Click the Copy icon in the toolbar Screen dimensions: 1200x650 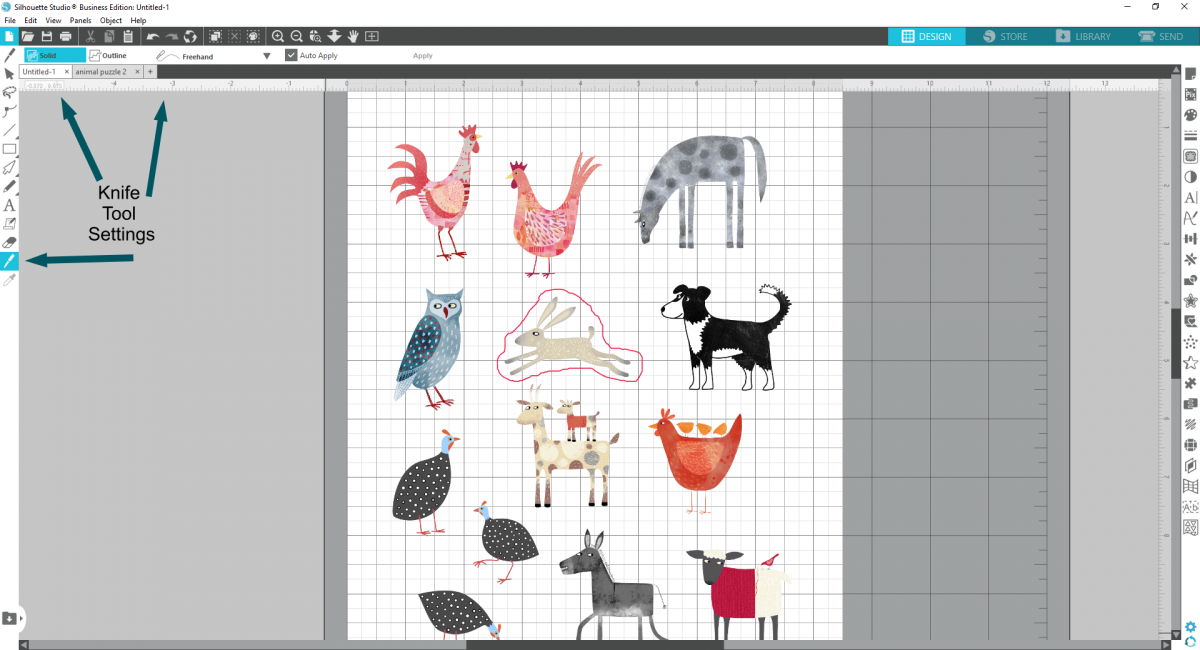click(109, 36)
